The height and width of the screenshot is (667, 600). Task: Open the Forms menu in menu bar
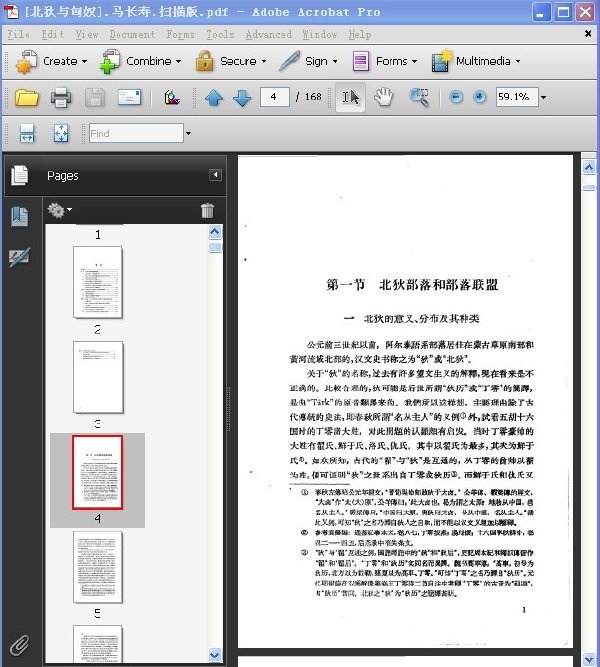pos(180,34)
